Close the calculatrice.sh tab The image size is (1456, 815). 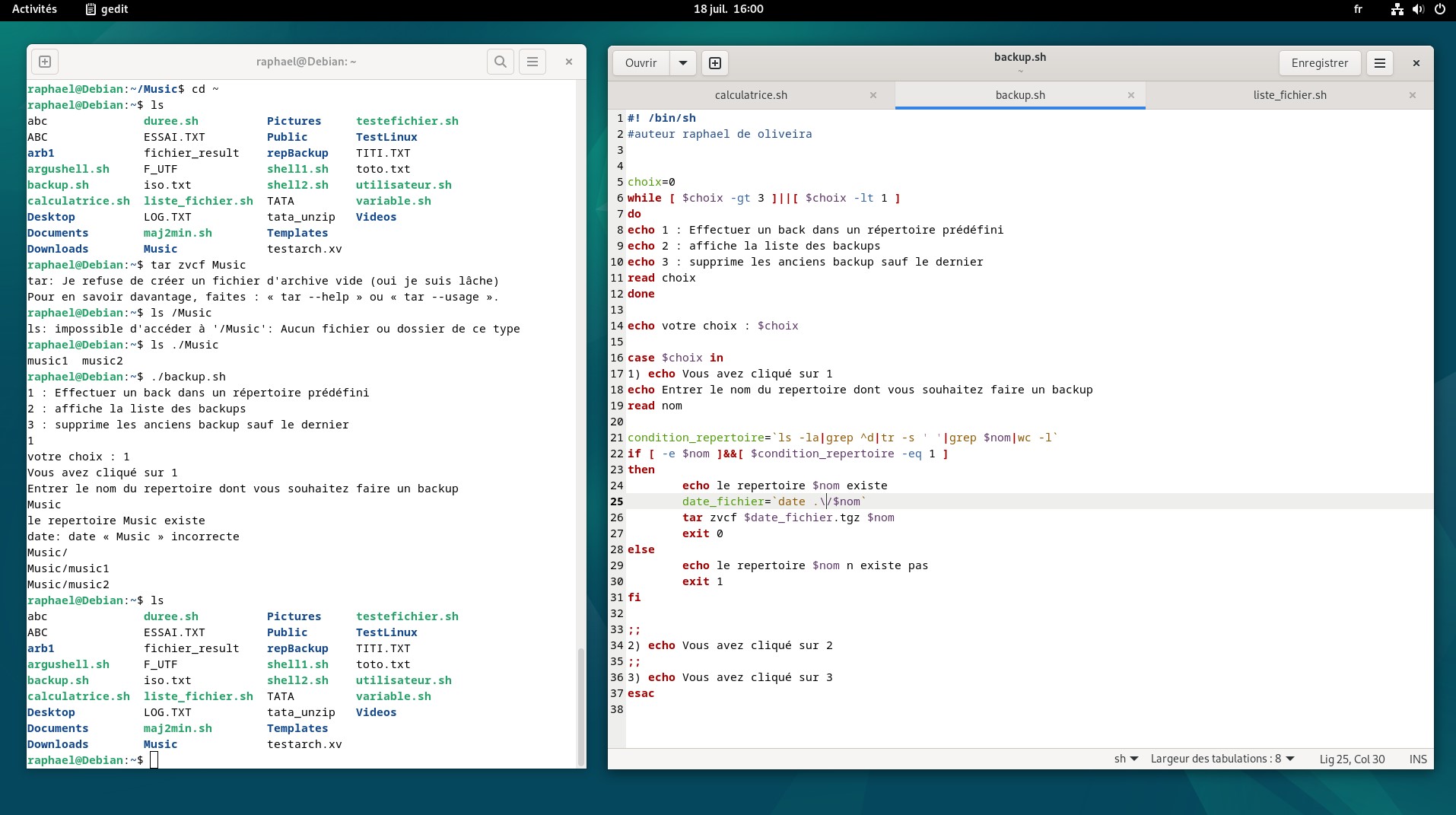(x=873, y=95)
